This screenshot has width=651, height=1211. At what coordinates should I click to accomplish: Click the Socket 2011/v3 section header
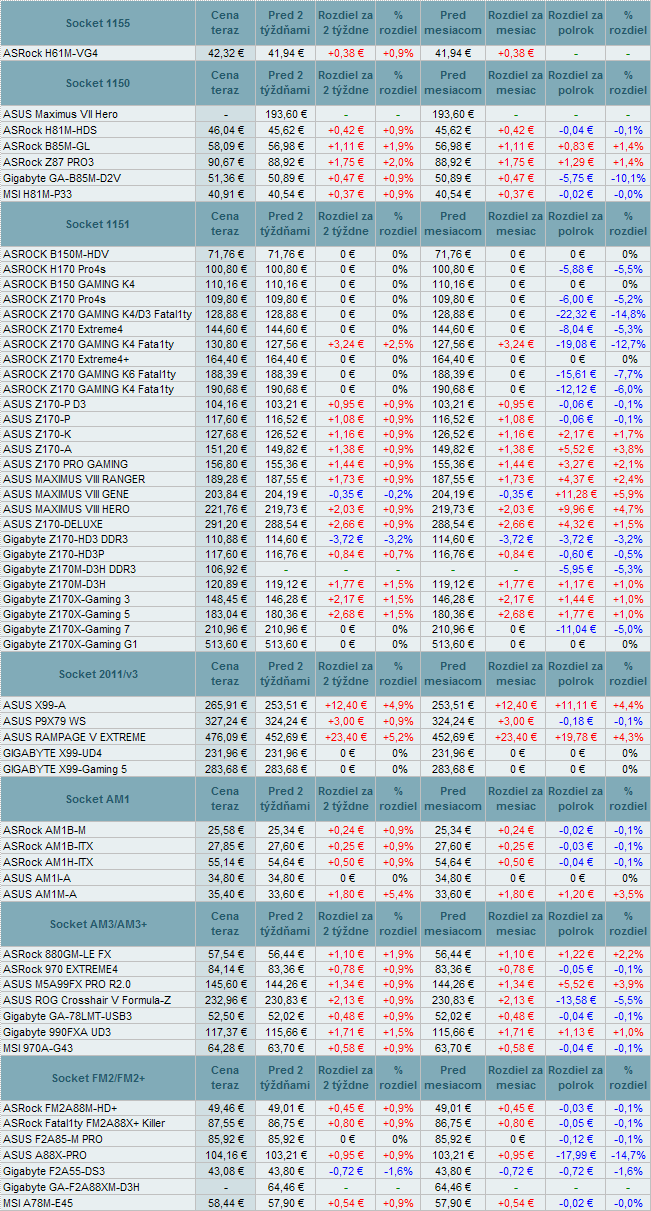(97, 674)
